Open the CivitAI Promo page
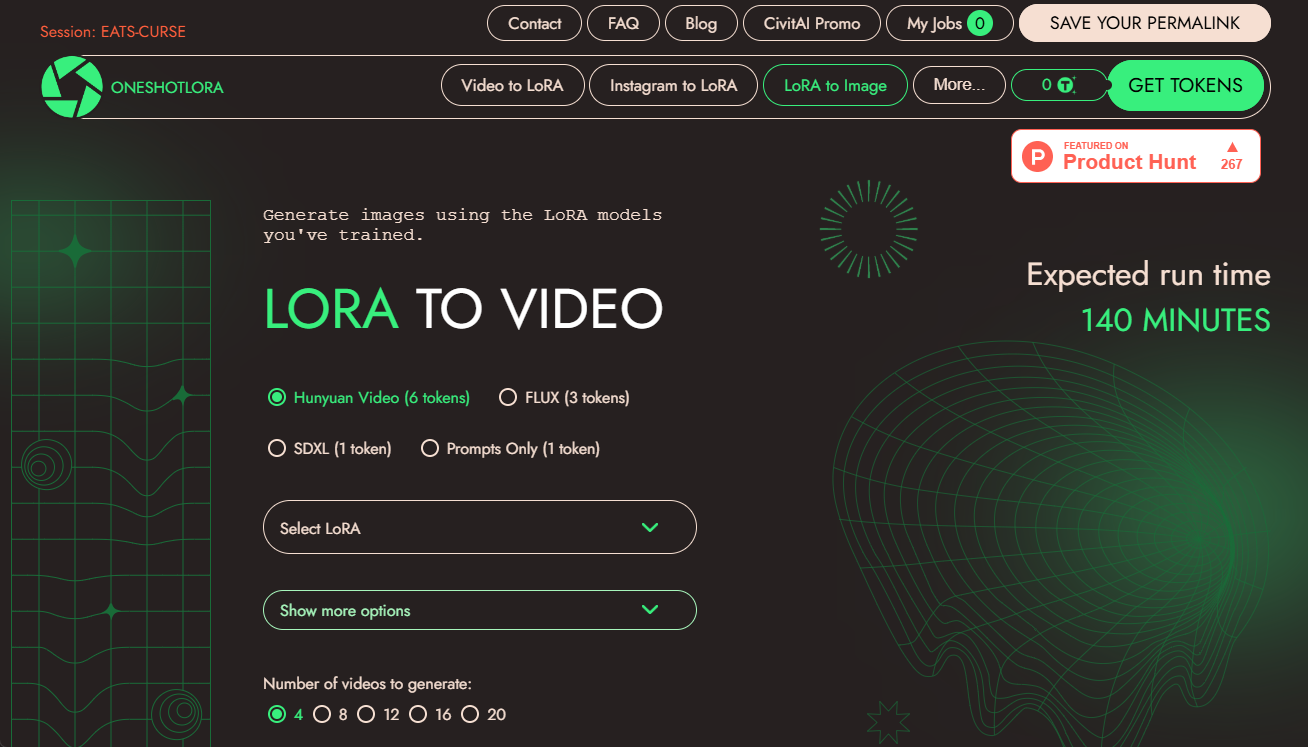Image resolution: width=1308 pixels, height=747 pixels. pos(812,23)
